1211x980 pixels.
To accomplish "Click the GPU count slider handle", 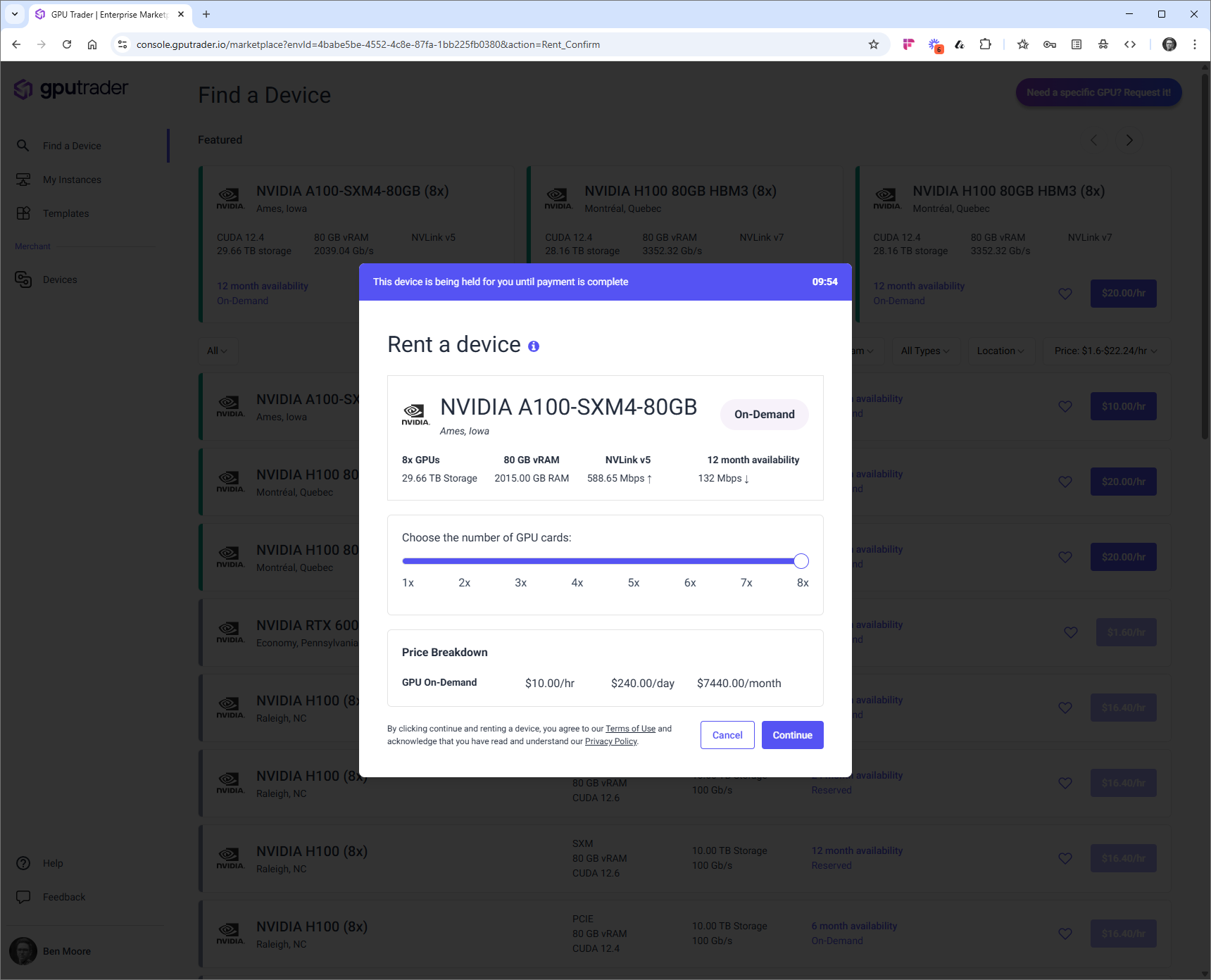I will 801,561.
